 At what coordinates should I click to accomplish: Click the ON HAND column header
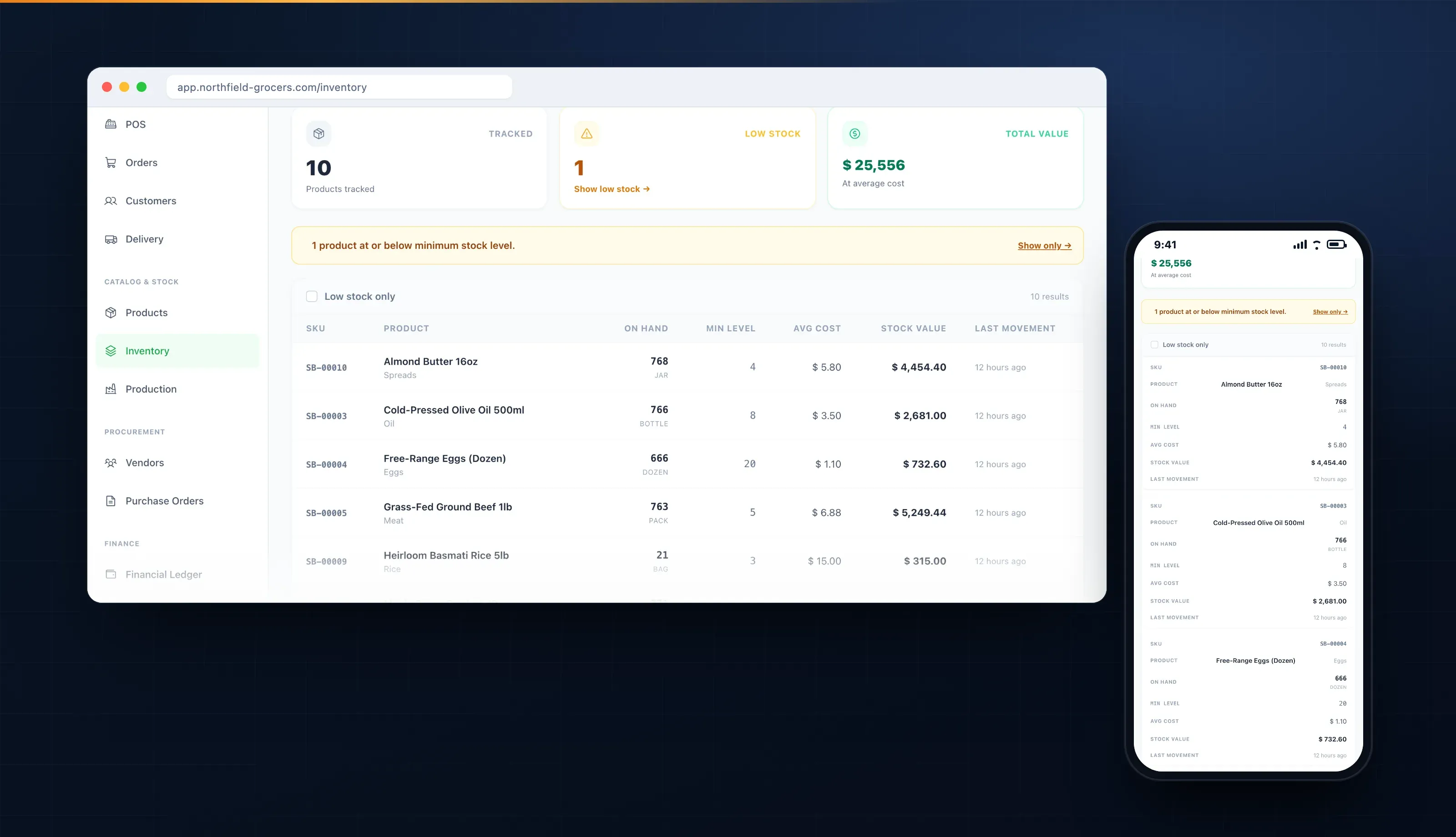[646, 328]
